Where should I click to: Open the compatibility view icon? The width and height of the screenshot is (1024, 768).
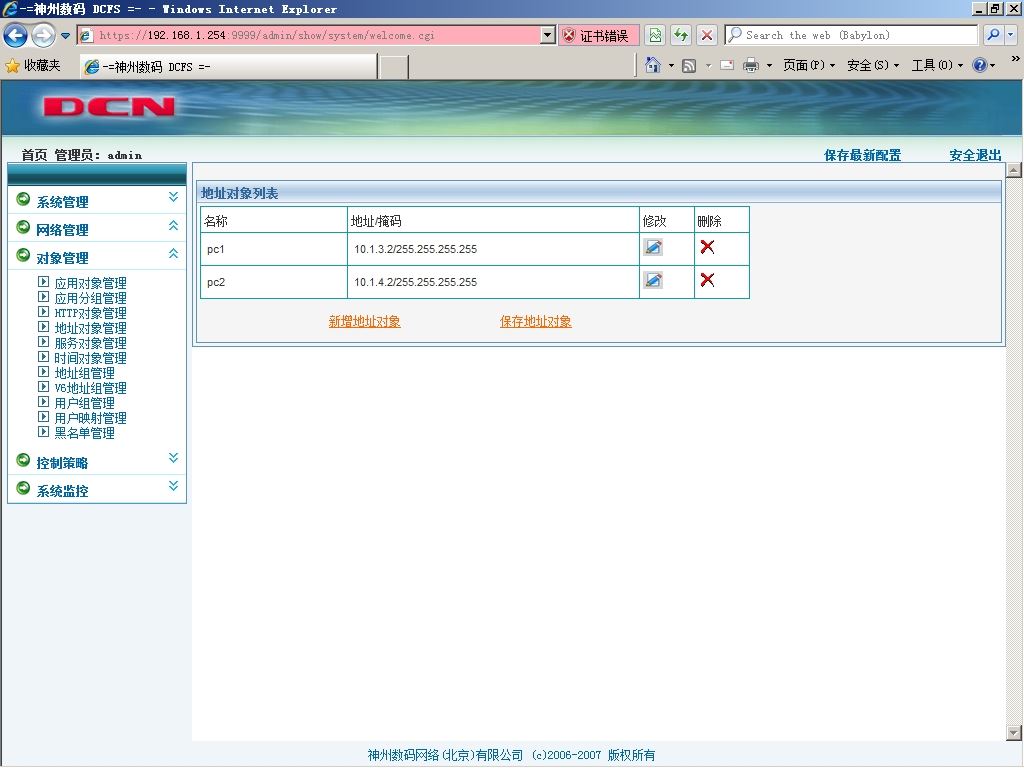point(655,35)
